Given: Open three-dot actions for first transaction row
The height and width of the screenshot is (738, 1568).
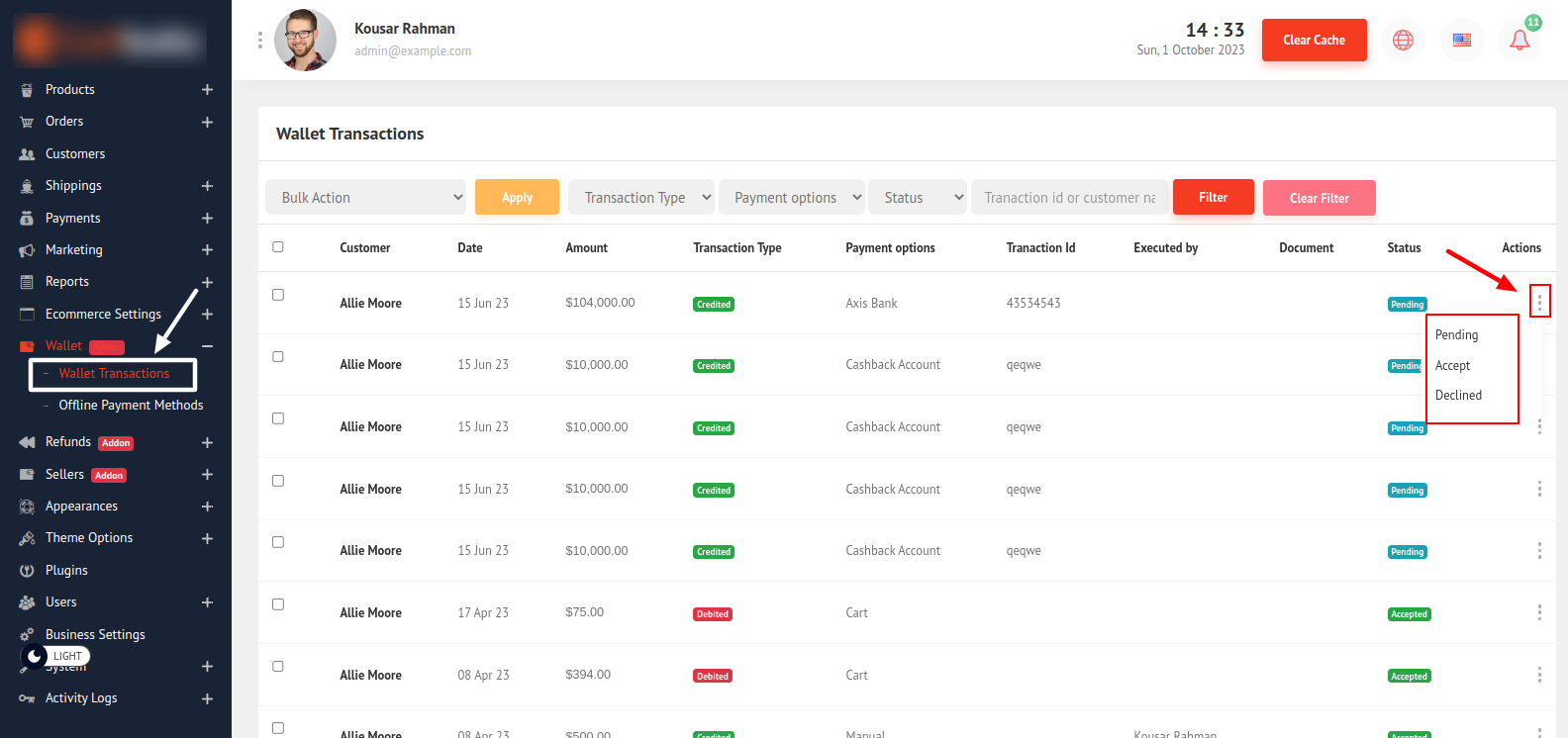Looking at the screenshot, I should (x=1539, y=301).
